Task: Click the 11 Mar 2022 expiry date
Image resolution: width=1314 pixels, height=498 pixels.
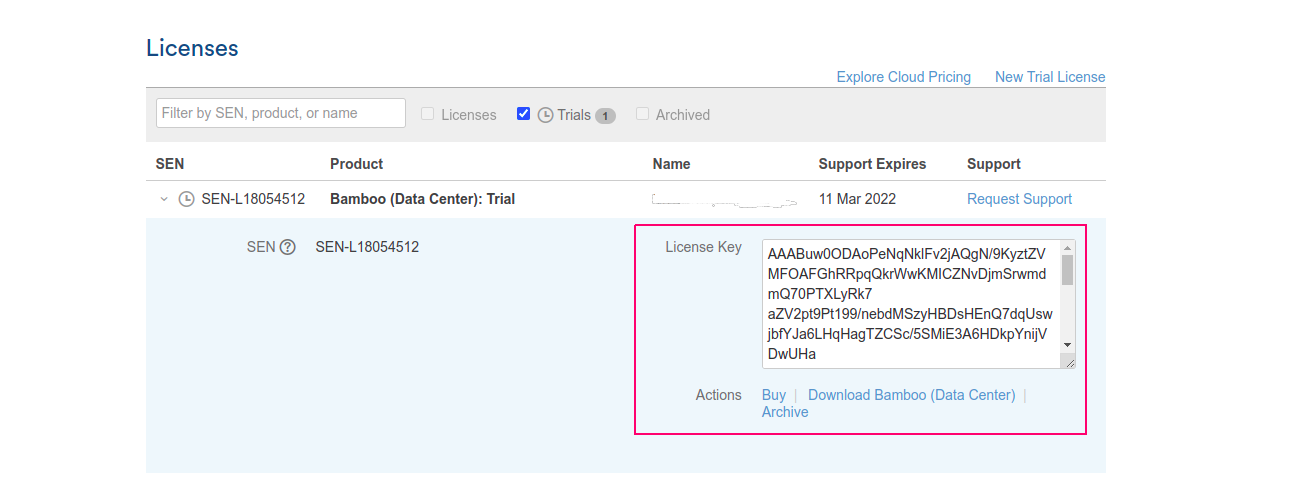Action: pyautogui.click(x=857, y=199)
